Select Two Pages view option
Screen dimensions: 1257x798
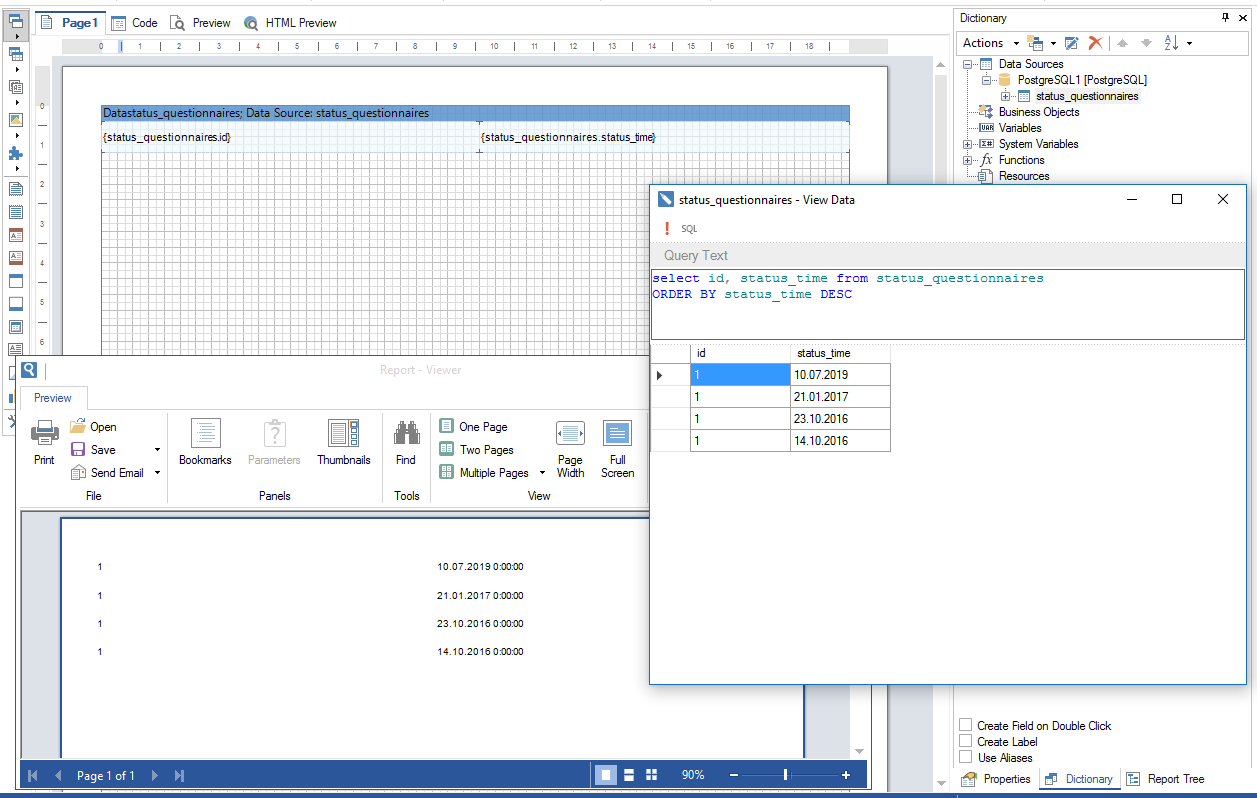coord(477,449)
